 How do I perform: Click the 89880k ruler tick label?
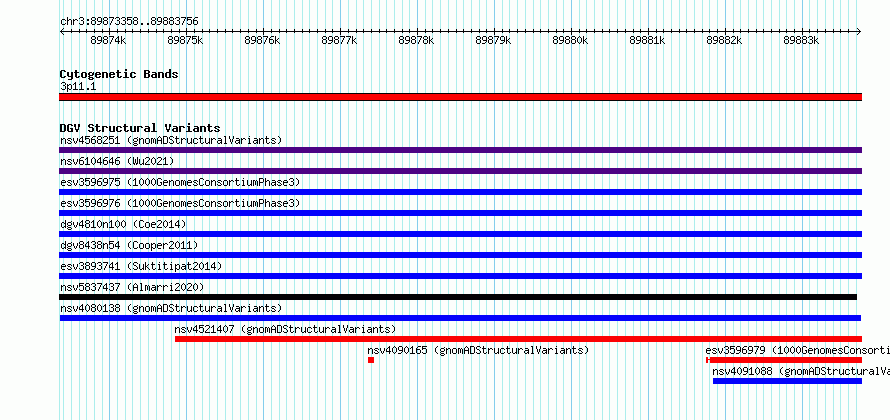coord(570,40)
